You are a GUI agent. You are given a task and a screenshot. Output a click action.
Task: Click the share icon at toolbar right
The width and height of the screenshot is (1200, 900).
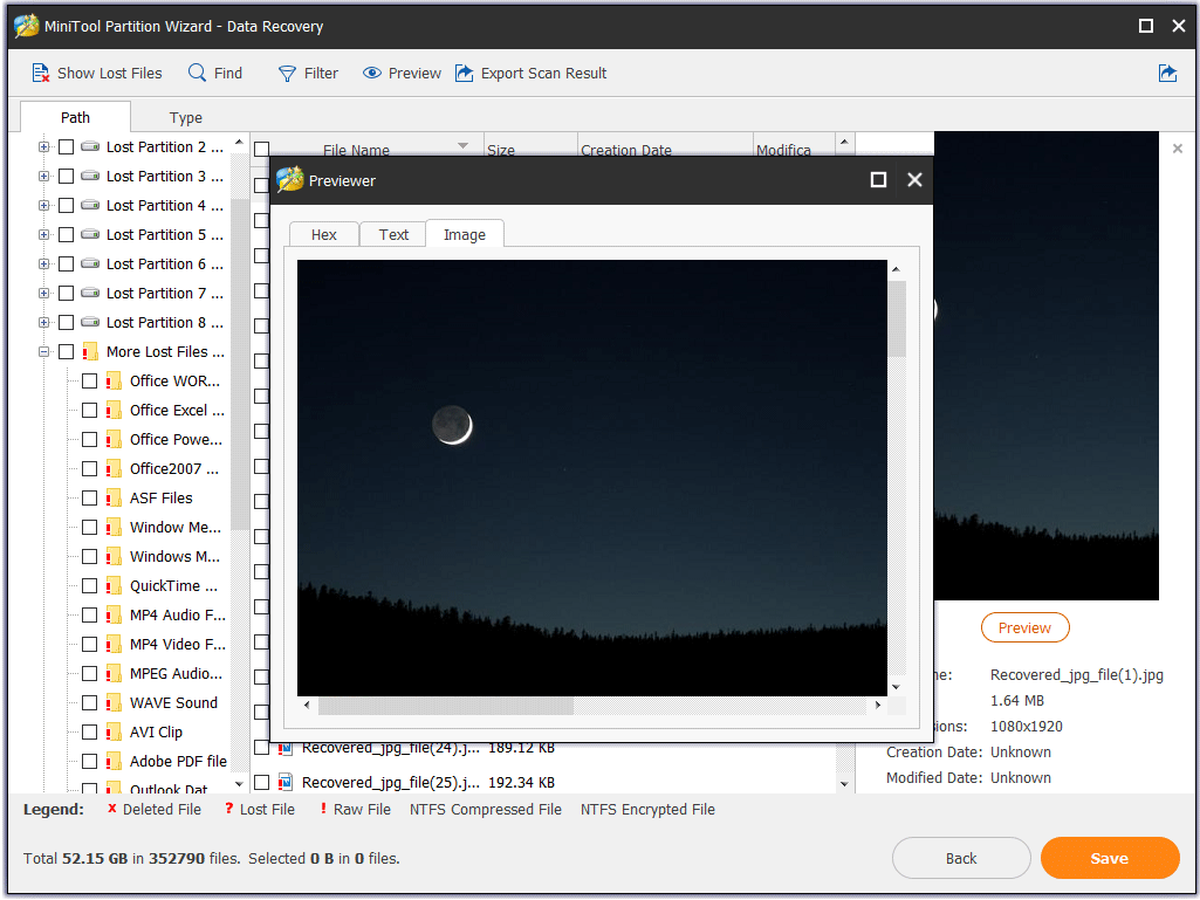click(1167, 73)
